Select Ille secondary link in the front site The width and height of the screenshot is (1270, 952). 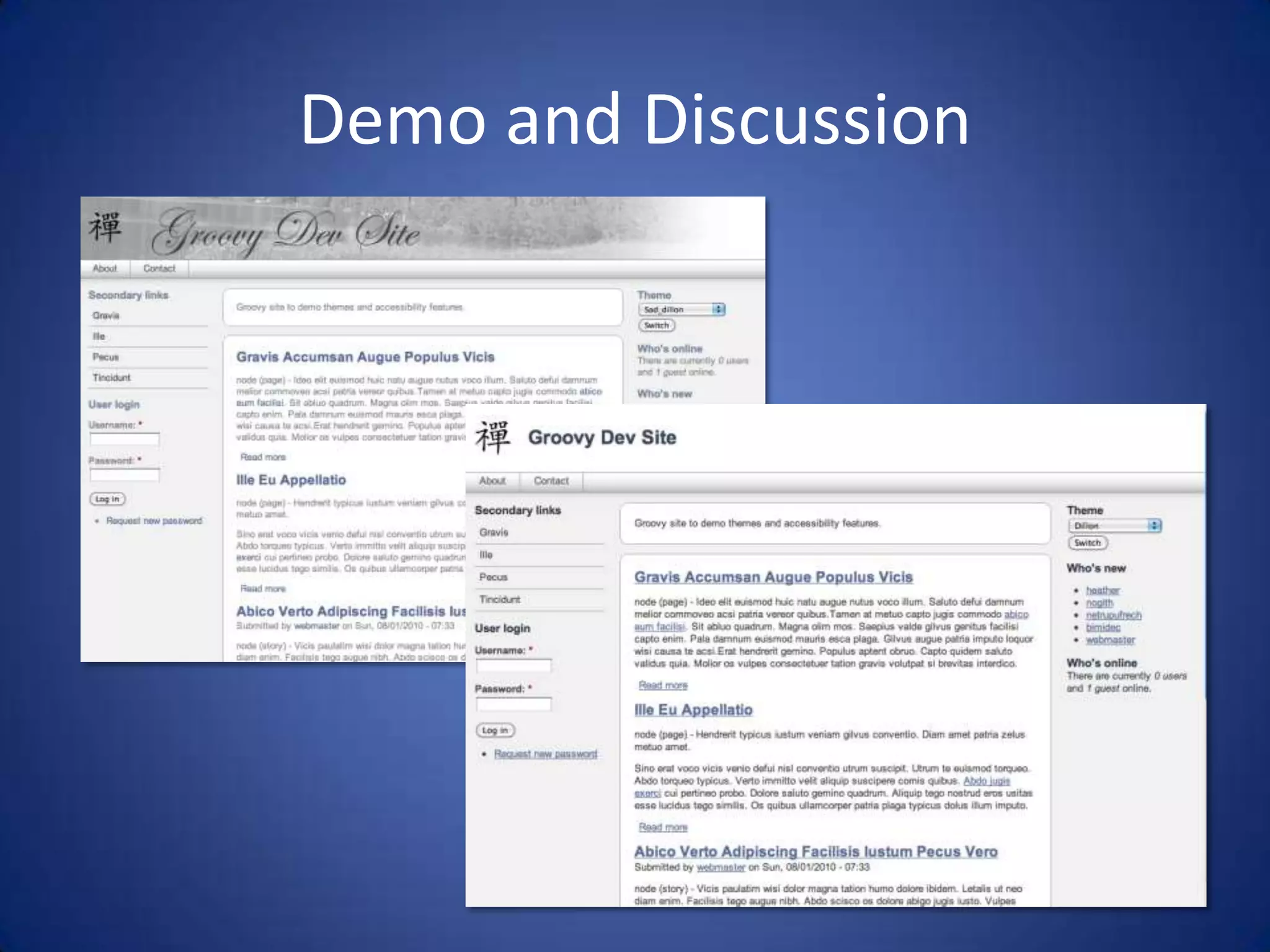pyautogui.click(x=486, y=555)
